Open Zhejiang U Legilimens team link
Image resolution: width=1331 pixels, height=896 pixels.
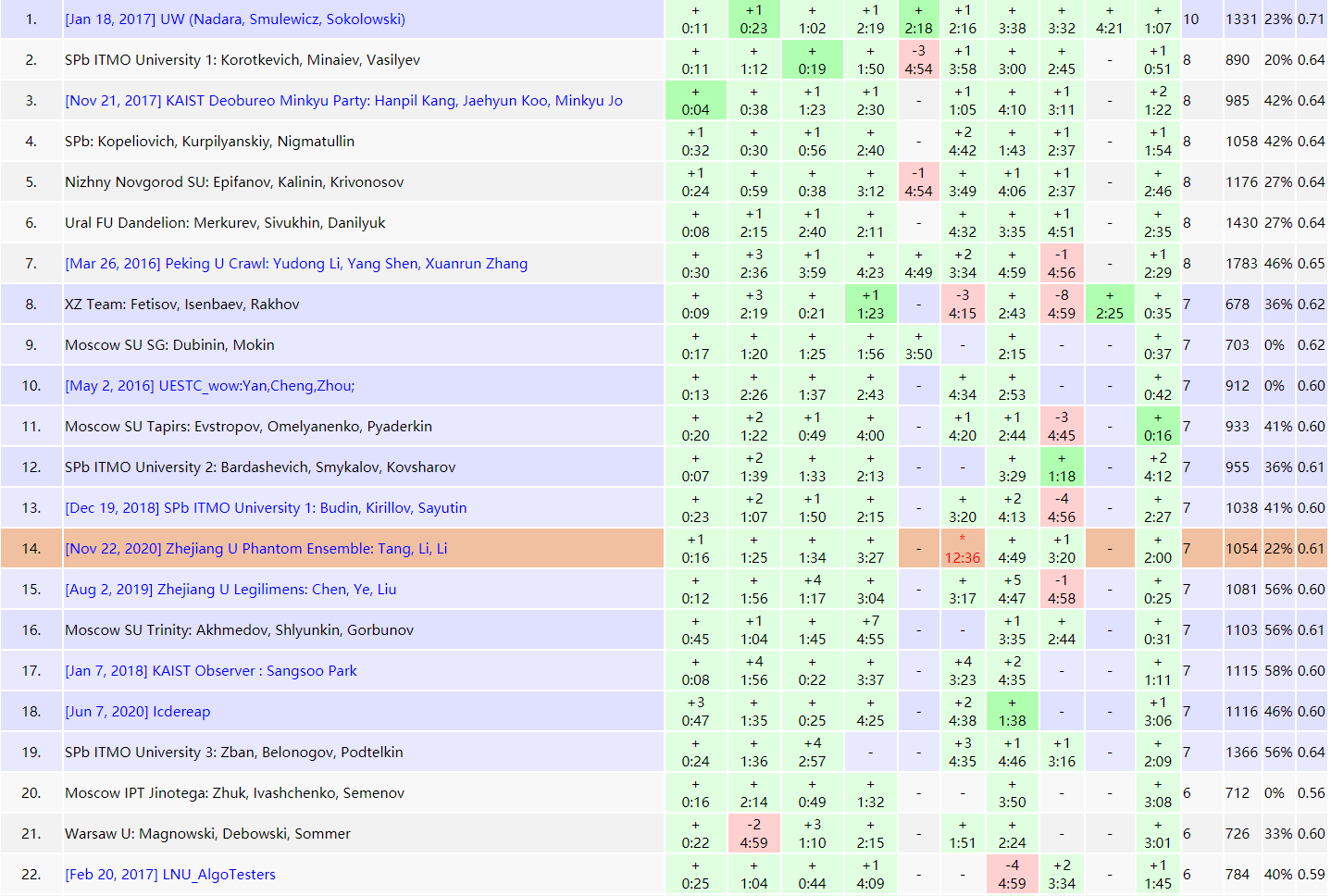(230, 590)
